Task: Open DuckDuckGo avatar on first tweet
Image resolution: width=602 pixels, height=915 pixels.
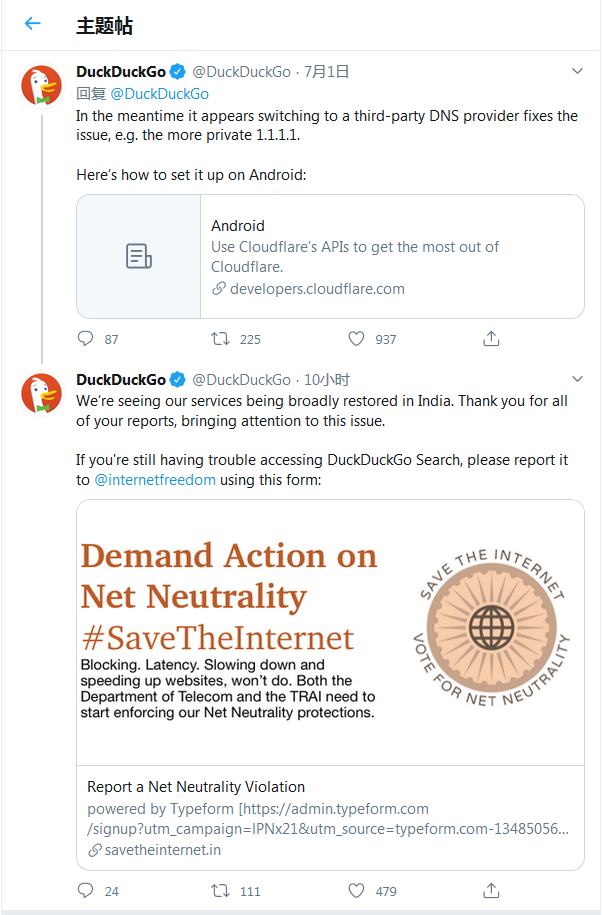Action: (x=42, y=86)
